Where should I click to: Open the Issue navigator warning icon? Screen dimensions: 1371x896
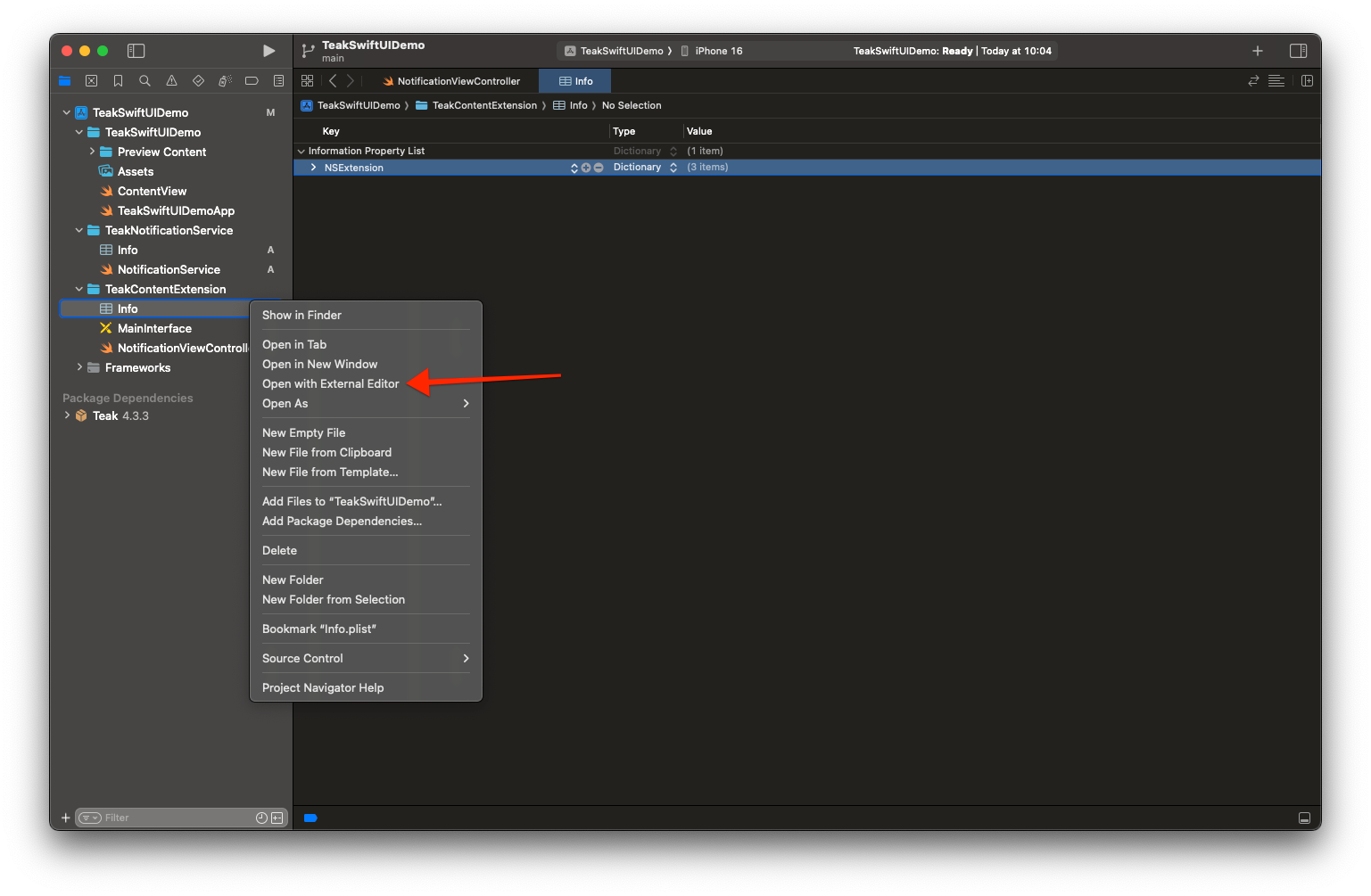pos(171,81)
